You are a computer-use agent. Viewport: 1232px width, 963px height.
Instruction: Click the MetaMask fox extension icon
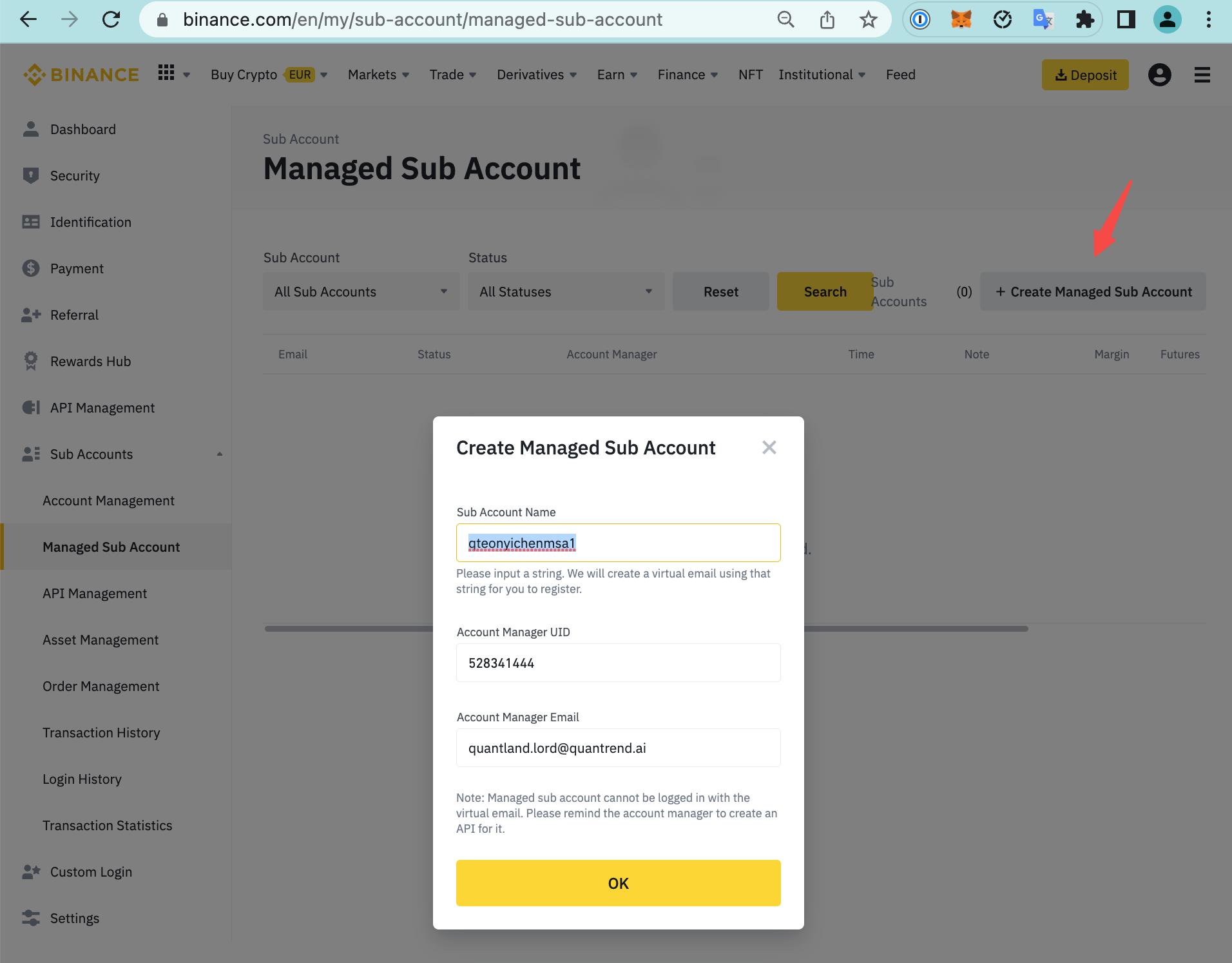(961, 20)
